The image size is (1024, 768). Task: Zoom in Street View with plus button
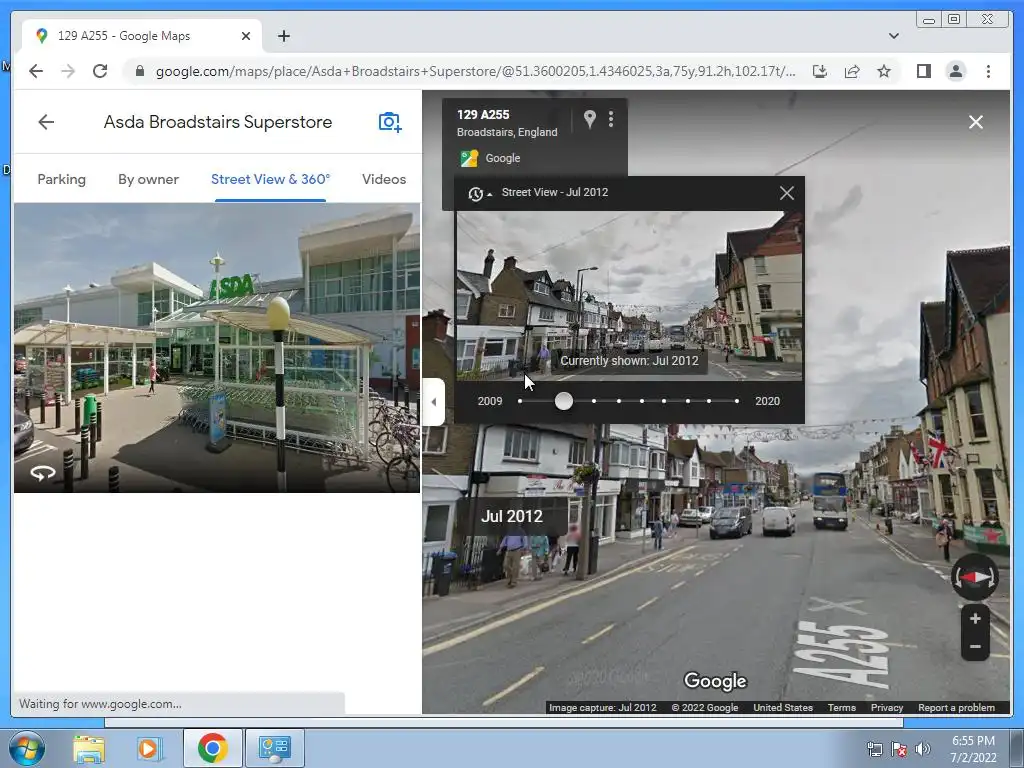click(975, 618)
